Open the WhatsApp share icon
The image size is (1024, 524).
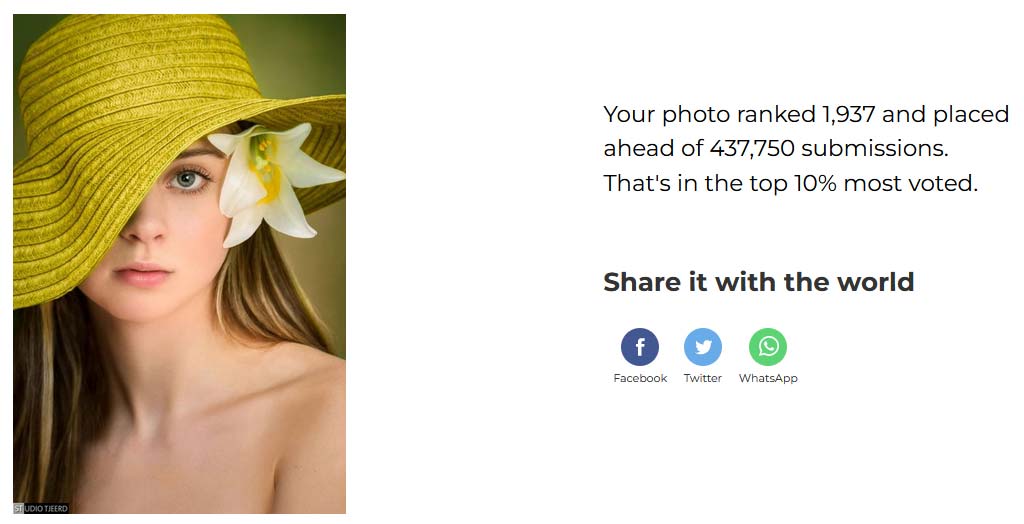coord(768,347)
